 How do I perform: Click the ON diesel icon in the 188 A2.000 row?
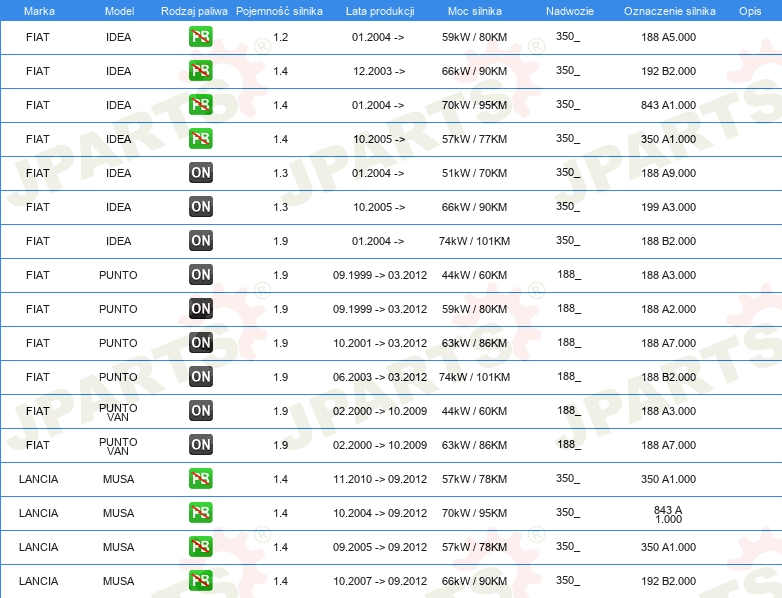coord(200,309)
